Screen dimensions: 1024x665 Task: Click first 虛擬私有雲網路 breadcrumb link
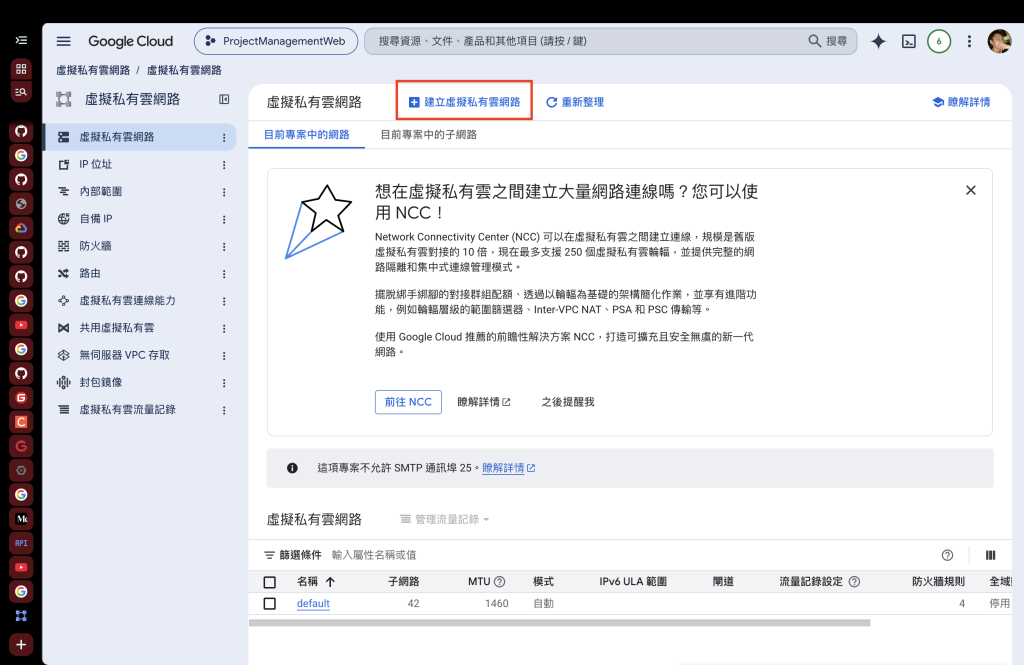point(93,70)
